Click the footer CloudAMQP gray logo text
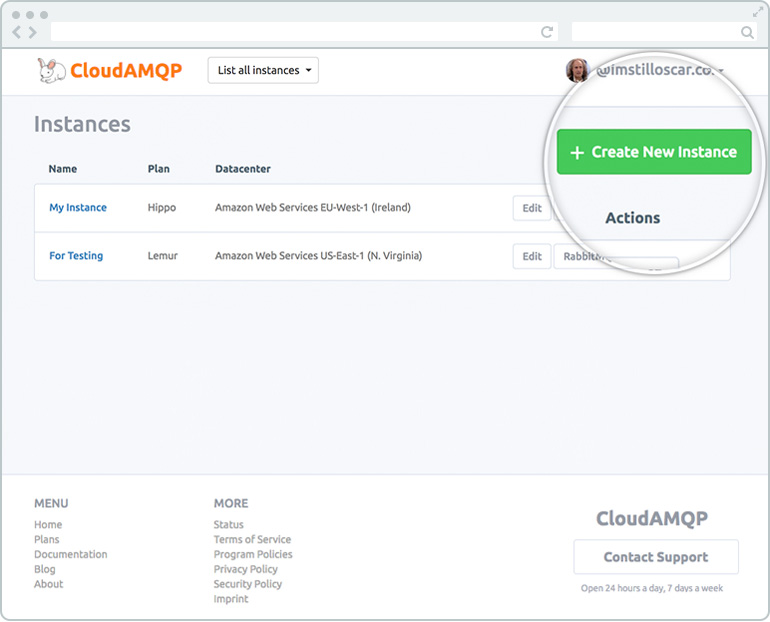This screenshot has height=622, width=770. (x=652, y=518)
